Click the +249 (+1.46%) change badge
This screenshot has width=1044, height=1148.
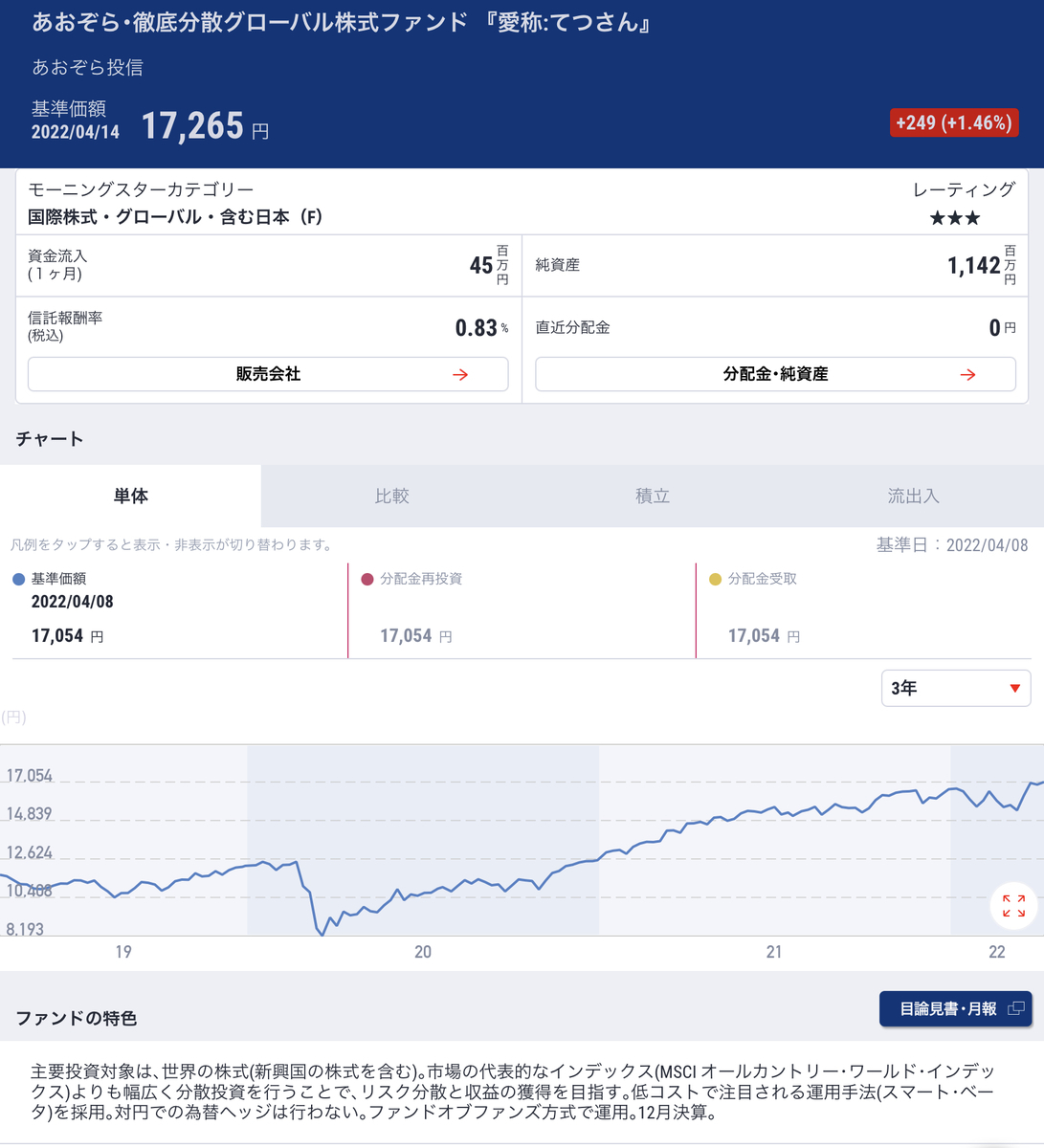click(x=954, y=122)
